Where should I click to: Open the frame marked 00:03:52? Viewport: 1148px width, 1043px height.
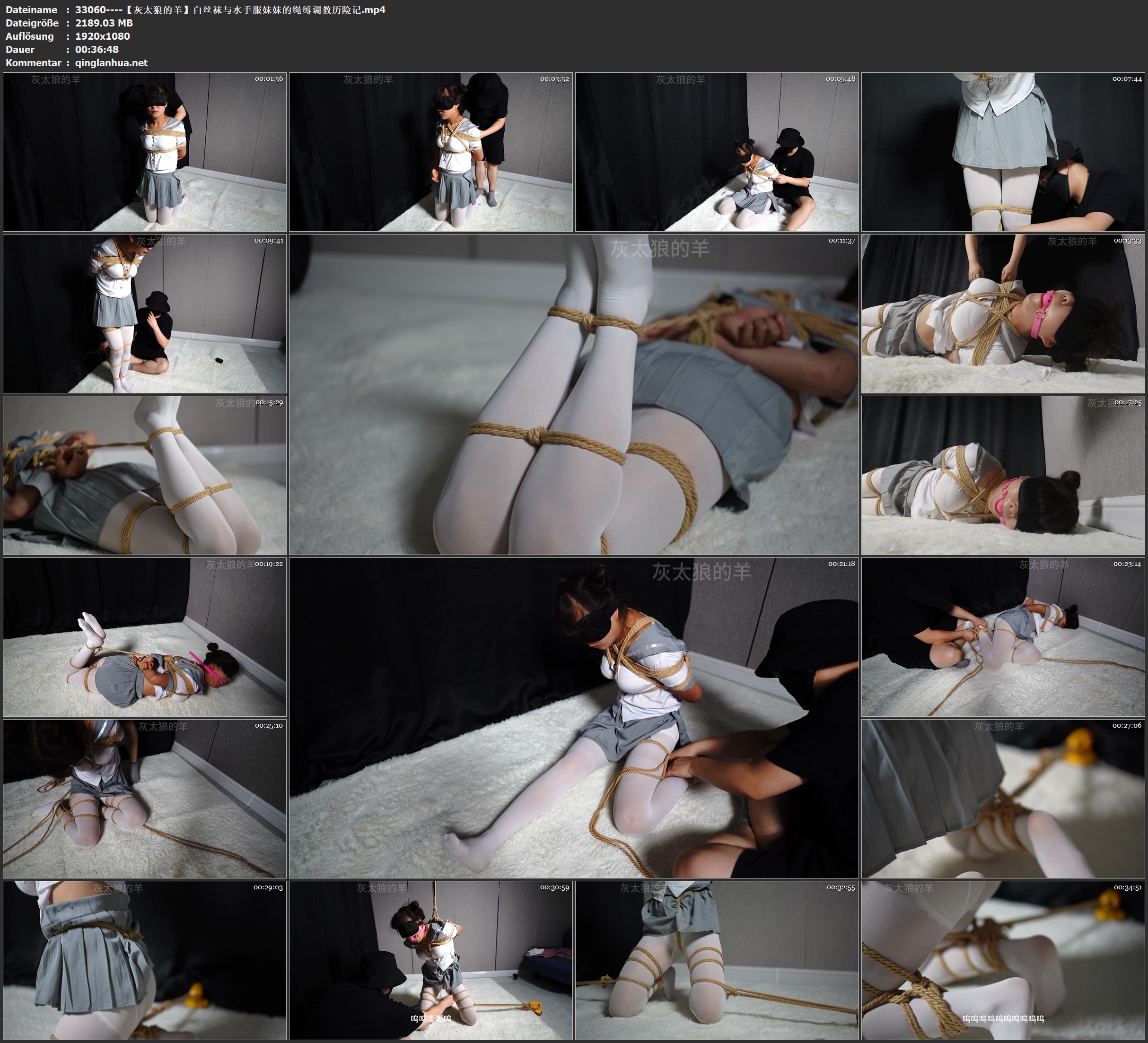(x=431, y=152)
